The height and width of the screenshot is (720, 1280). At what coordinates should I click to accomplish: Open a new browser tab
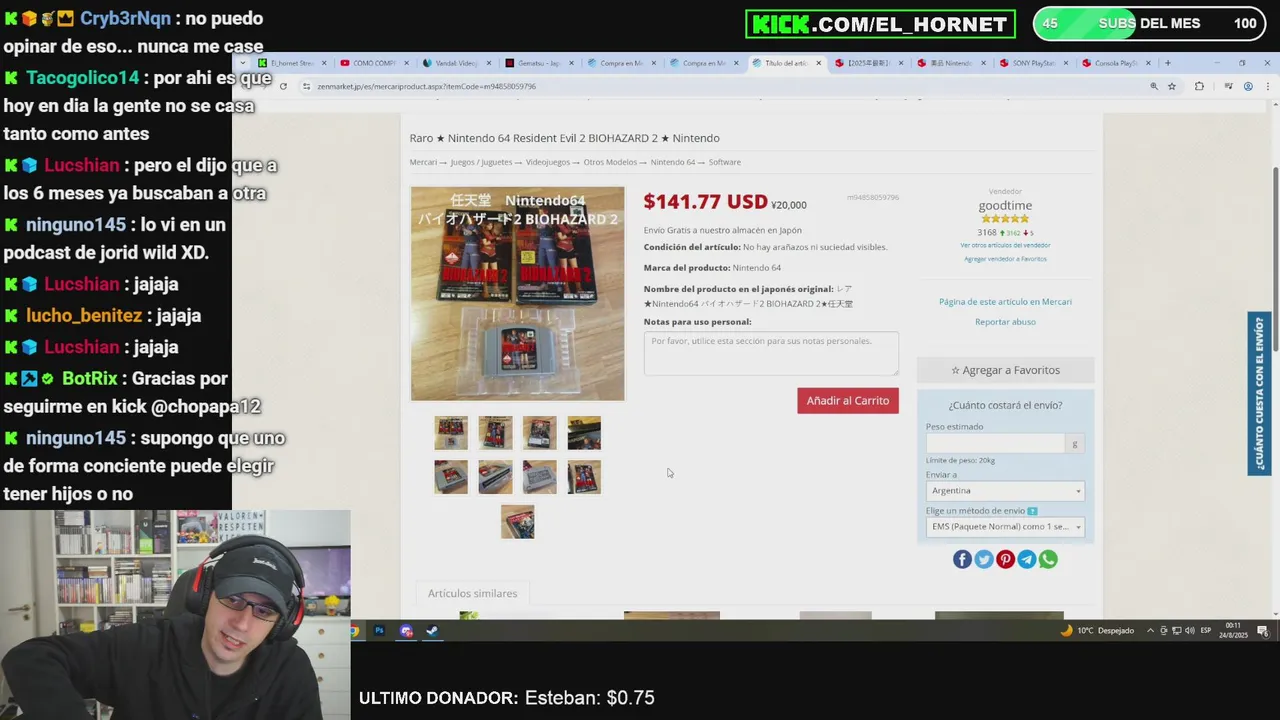[x=1167, y=63]
